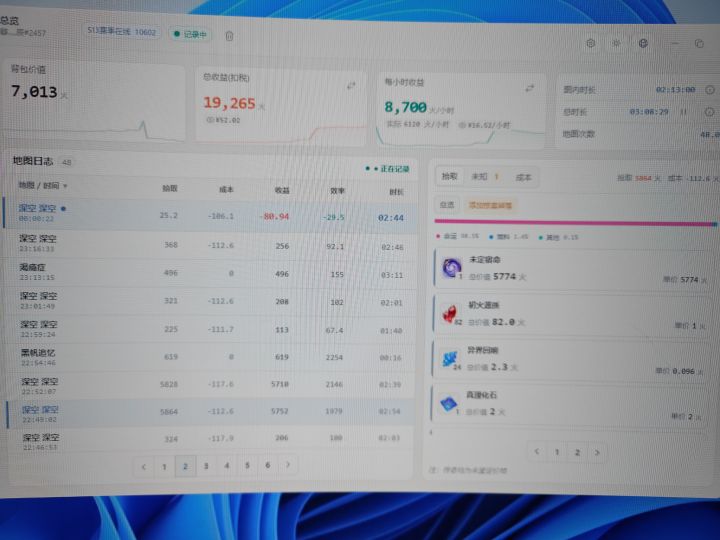The image size is (720, 540).
Task: Switch to the 成本 tab
Action: pyautogui.click(x=523, y=177)
